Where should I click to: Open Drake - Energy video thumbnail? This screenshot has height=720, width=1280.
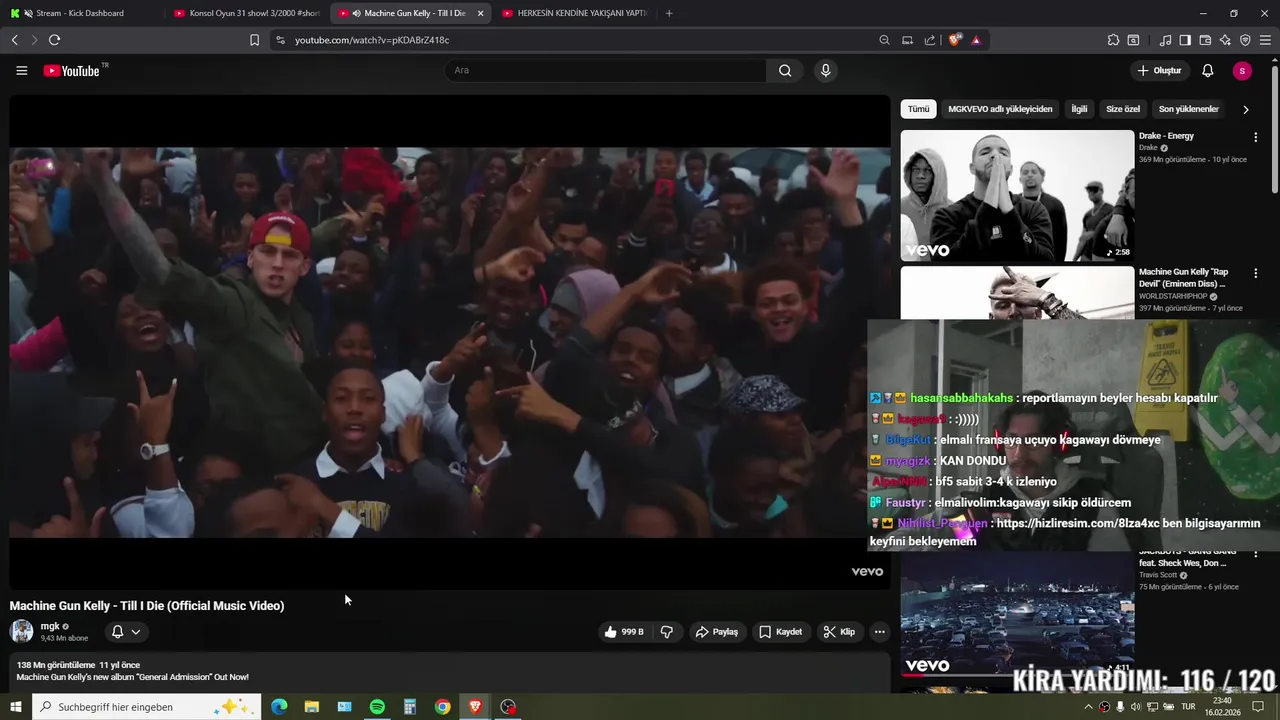(1017, 196)
